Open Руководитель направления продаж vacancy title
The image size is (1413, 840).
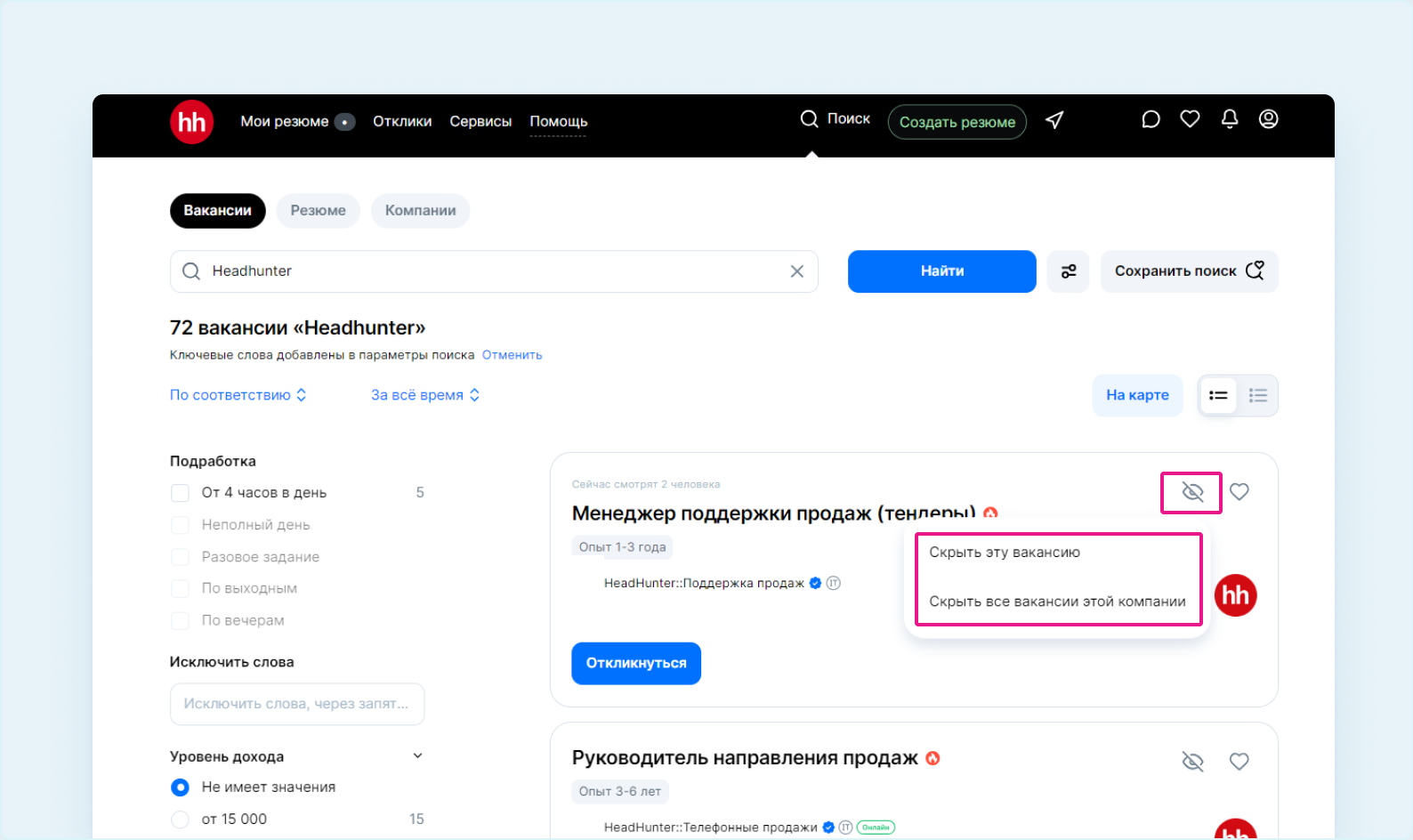(745, 758)
